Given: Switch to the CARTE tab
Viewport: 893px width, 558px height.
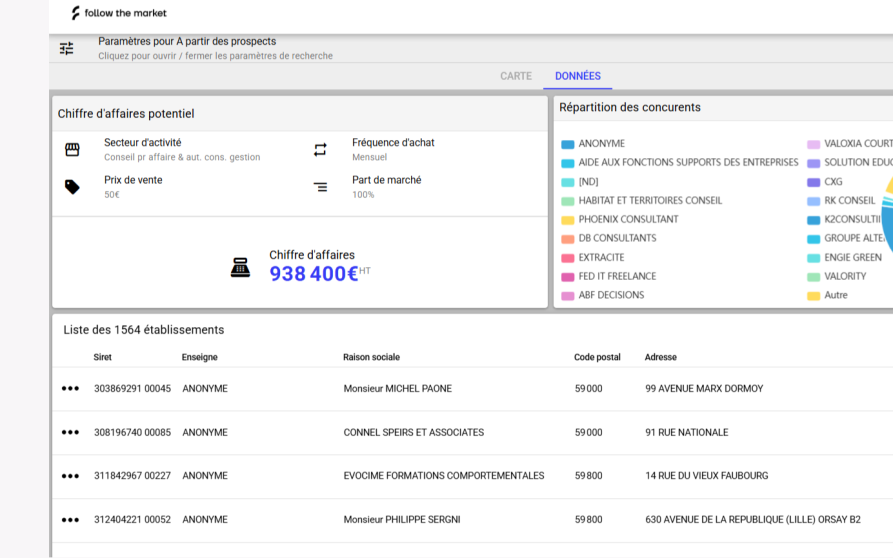Looking at the screenshot, I should (516, 76).
